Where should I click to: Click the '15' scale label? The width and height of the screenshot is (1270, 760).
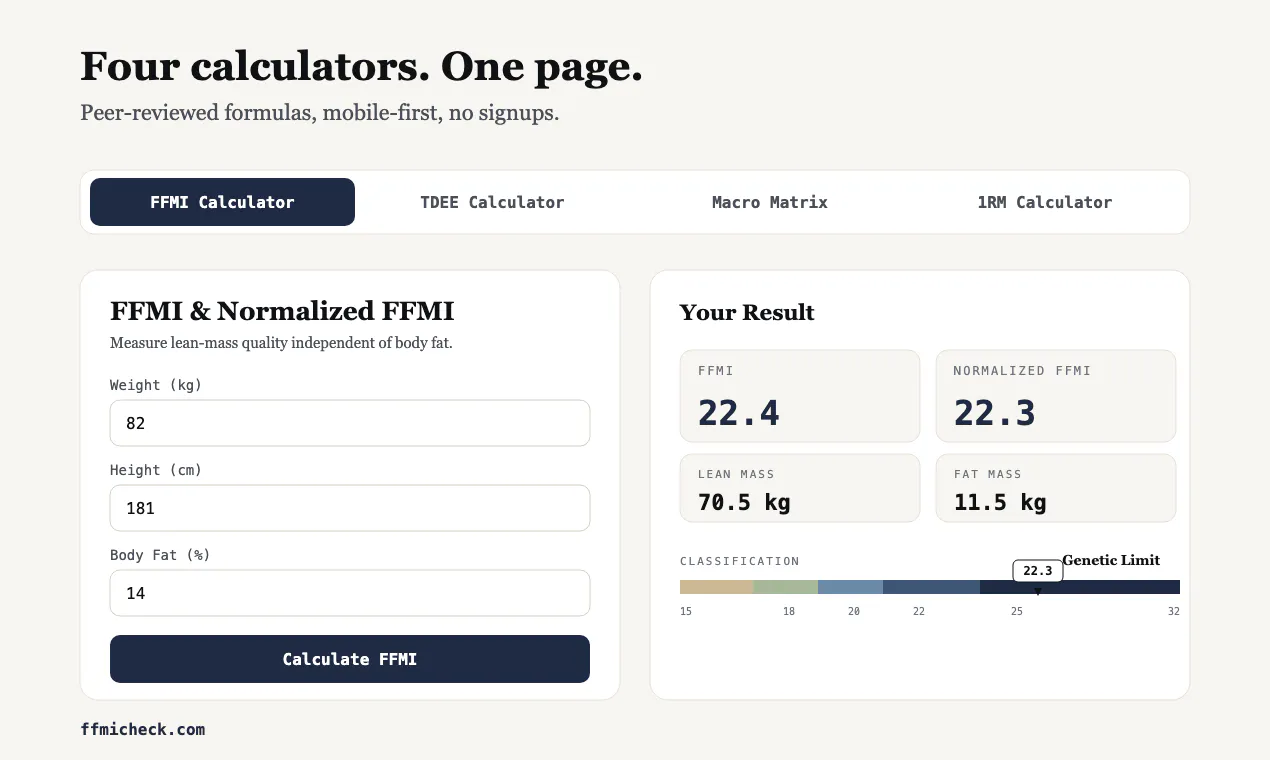pyautogui.click(x=686, y=611)
